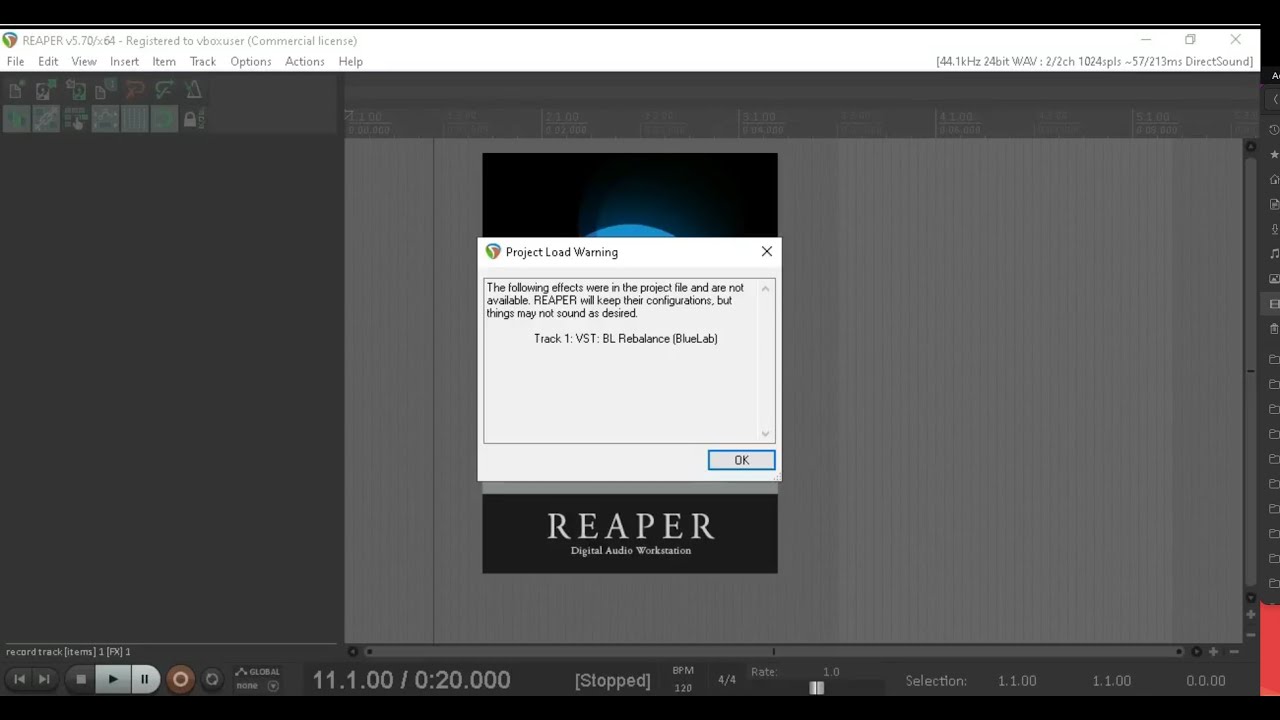
Task: Click the vertical zoom in plus button
Action: point(1251,615)
